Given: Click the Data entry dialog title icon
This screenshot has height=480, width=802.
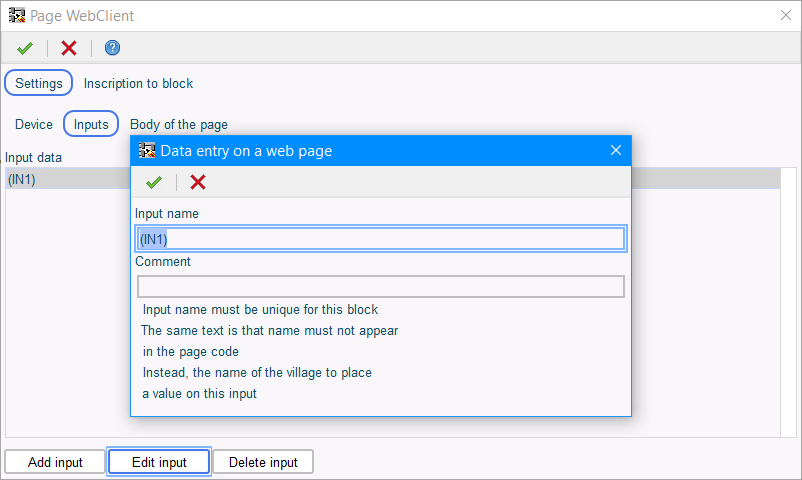Looking at the screenshot, I should (x=147, y=150).
